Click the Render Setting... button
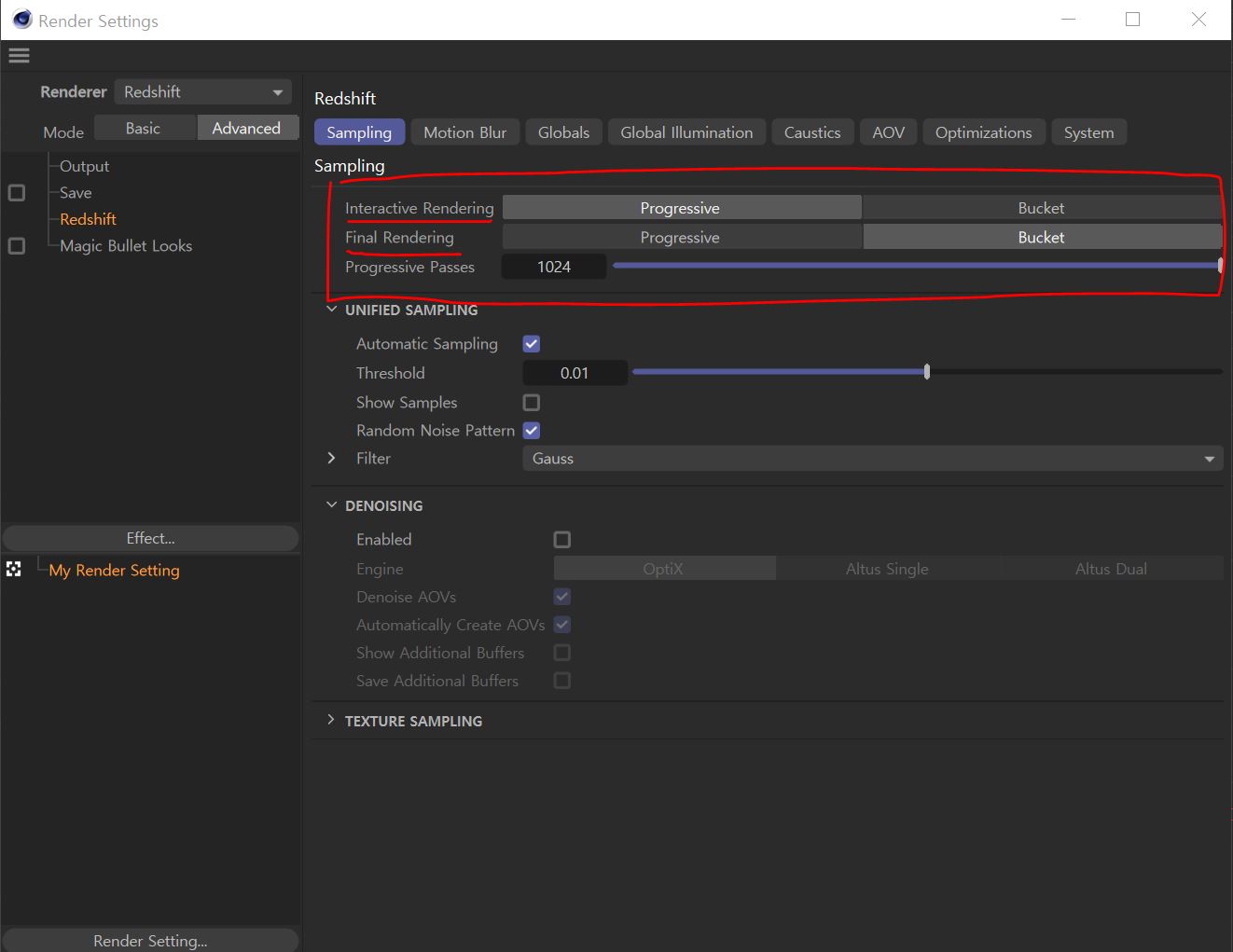 pos(150,941)
